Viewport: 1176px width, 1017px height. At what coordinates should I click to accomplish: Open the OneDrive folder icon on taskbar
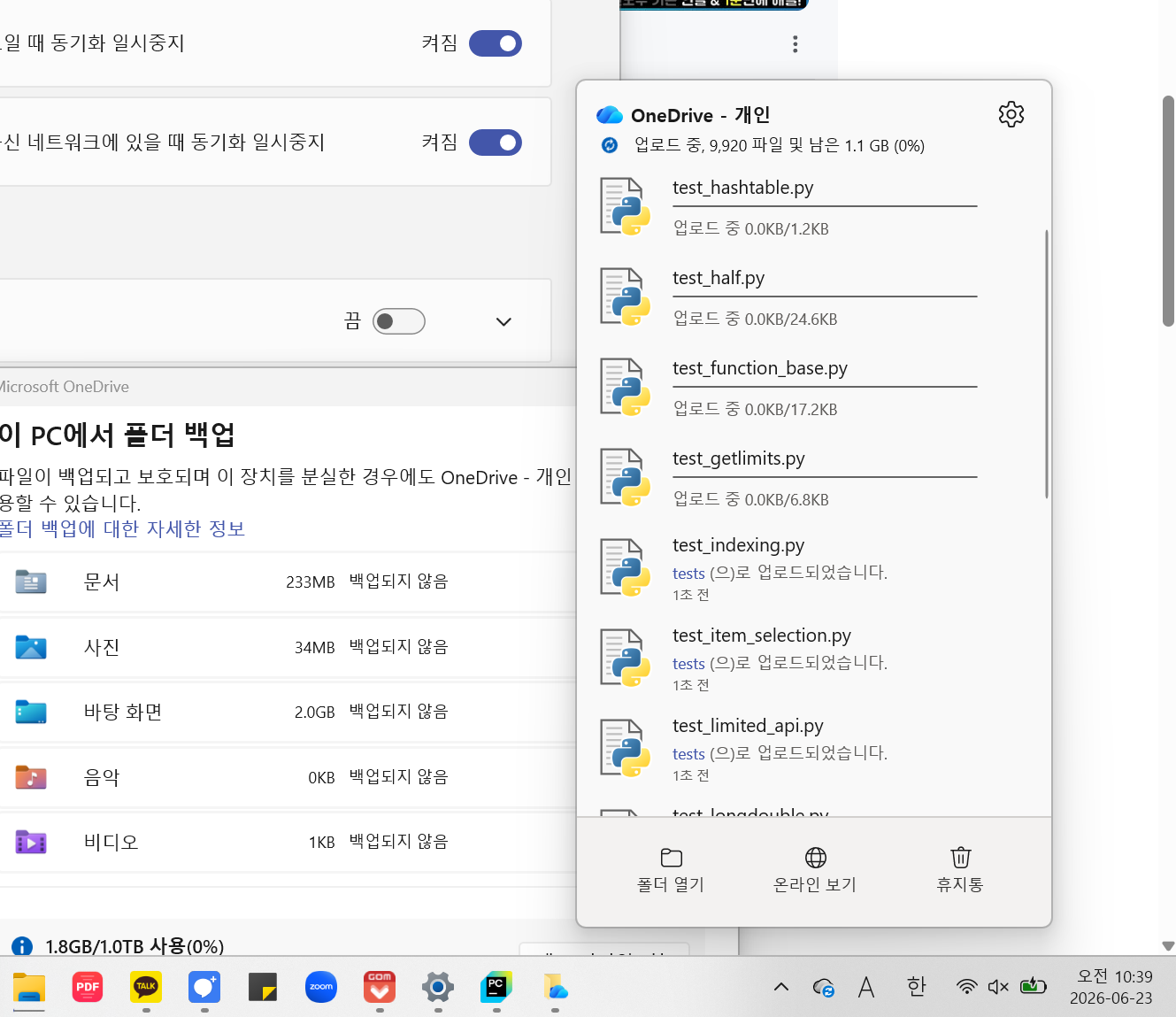point(555,987)
